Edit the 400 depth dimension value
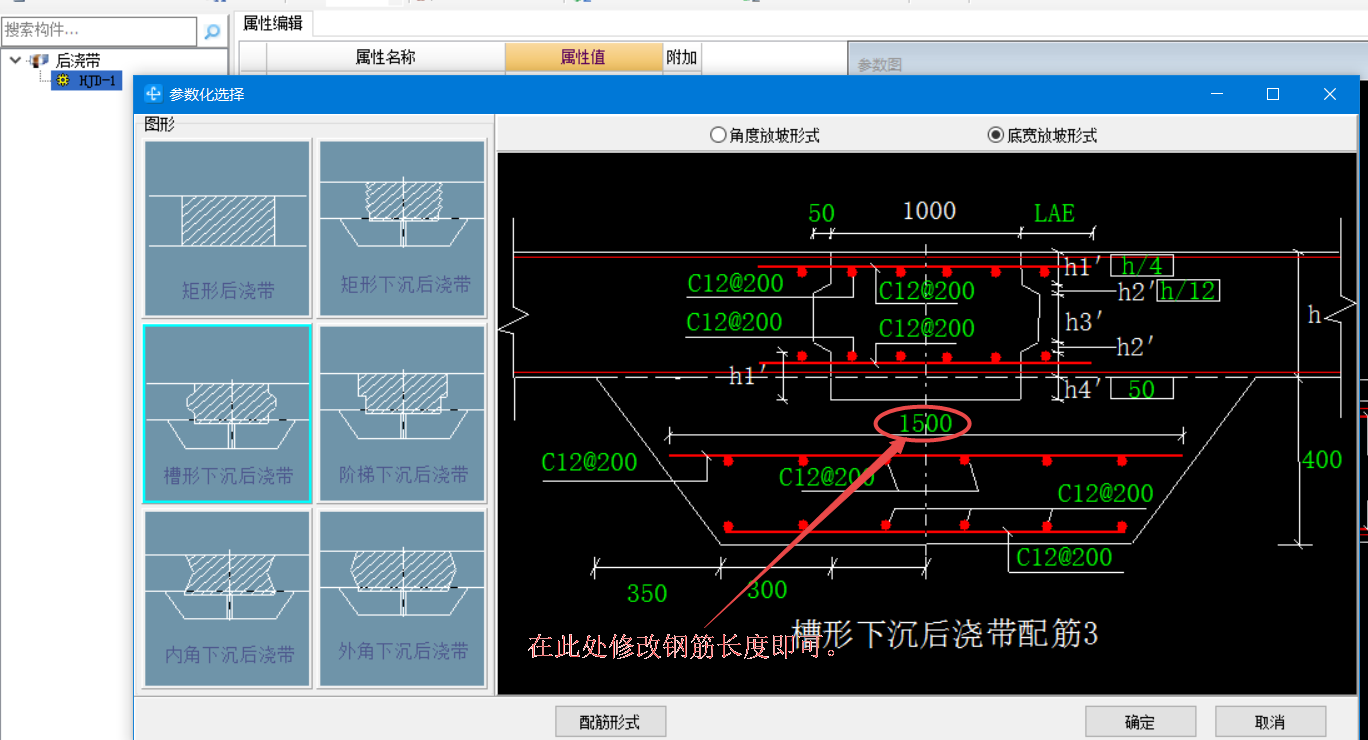 click(1322, 461)
